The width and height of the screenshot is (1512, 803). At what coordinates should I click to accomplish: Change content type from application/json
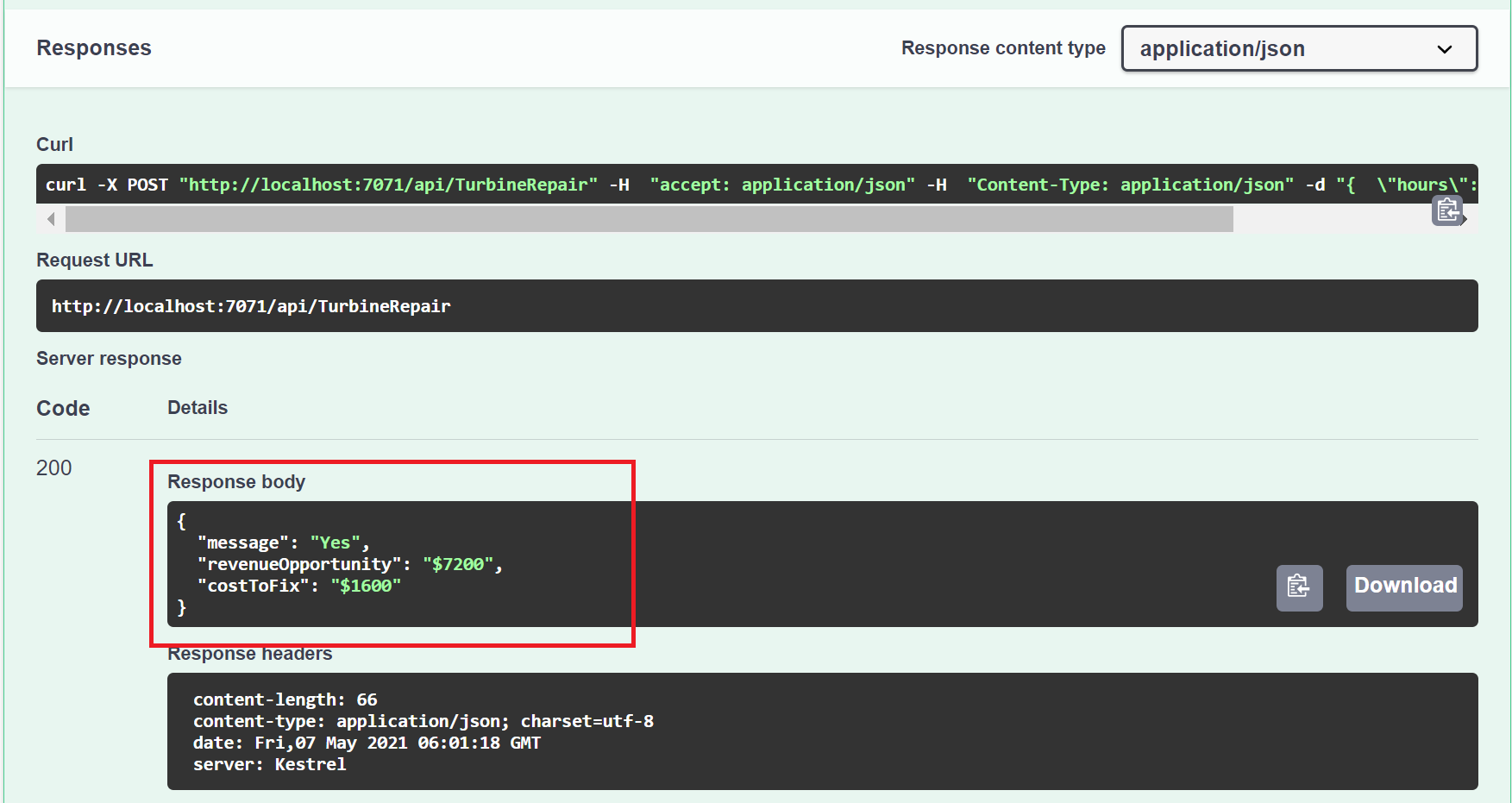[x=1298, y=49]
